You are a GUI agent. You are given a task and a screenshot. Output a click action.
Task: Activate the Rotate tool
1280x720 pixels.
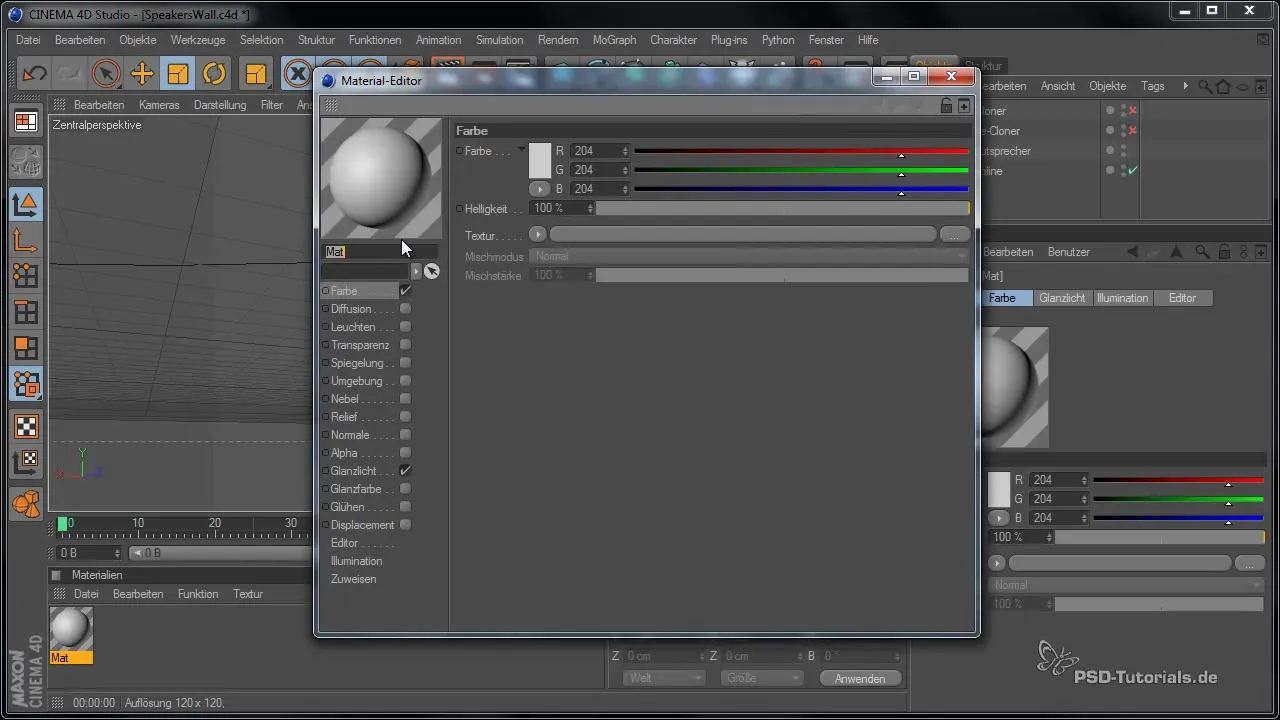[x=214, y=74]
